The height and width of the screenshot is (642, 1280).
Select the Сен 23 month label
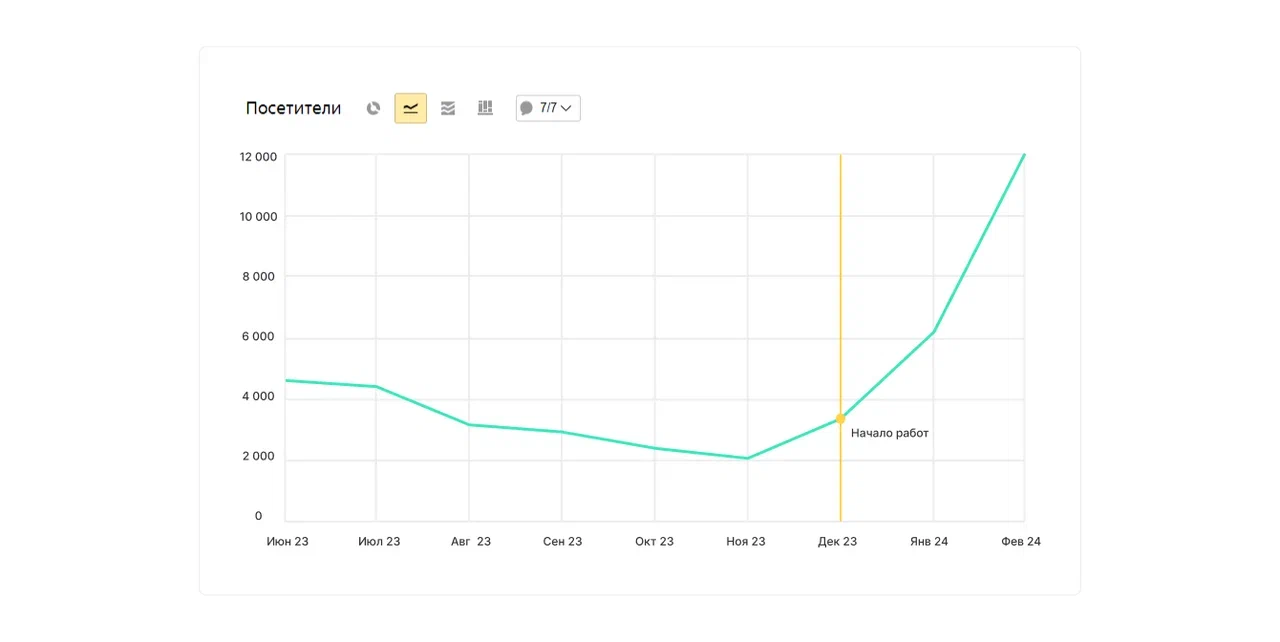pos(562,541)
